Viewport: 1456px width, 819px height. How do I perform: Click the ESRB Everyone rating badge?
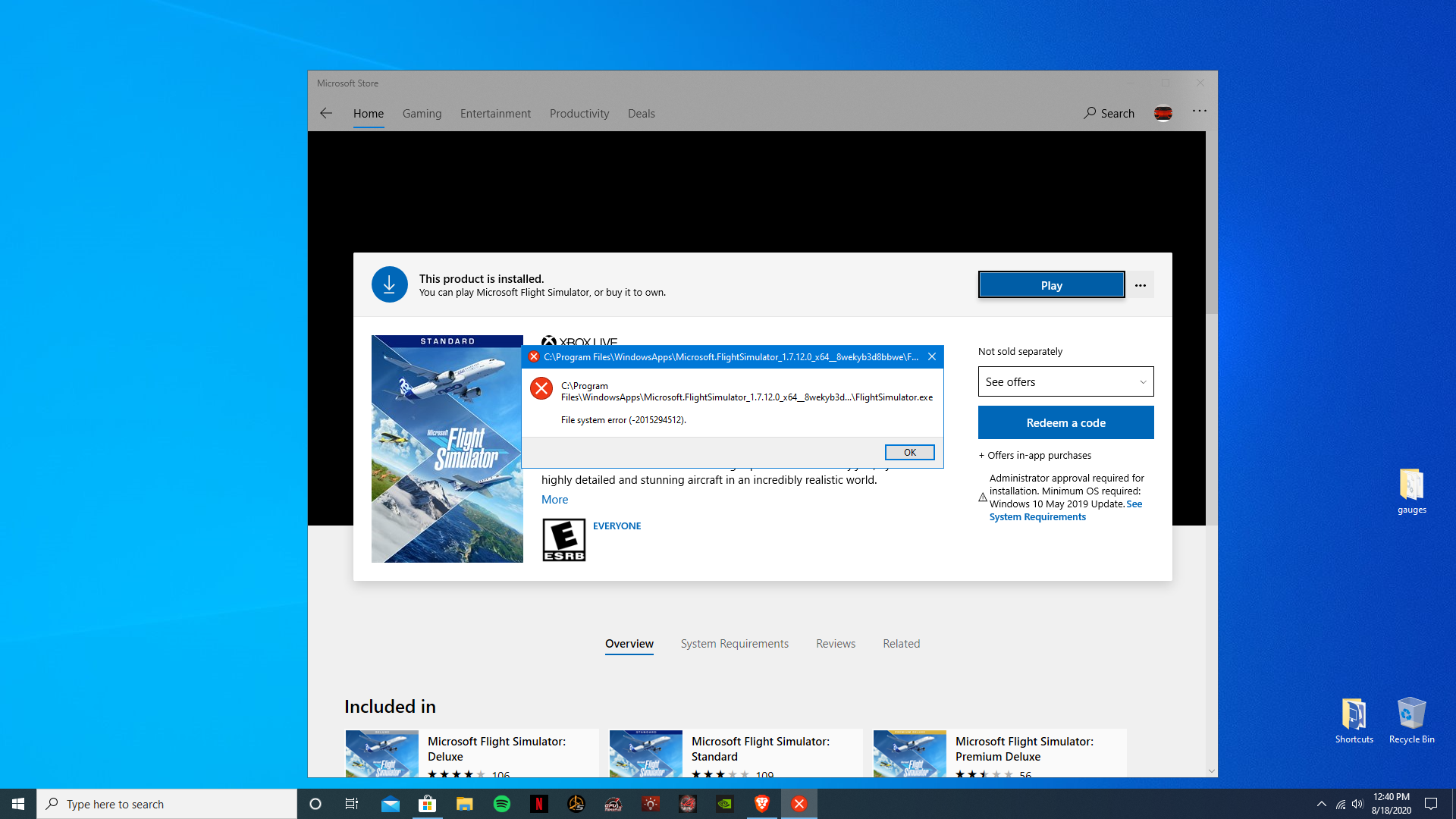coord(563,540)
